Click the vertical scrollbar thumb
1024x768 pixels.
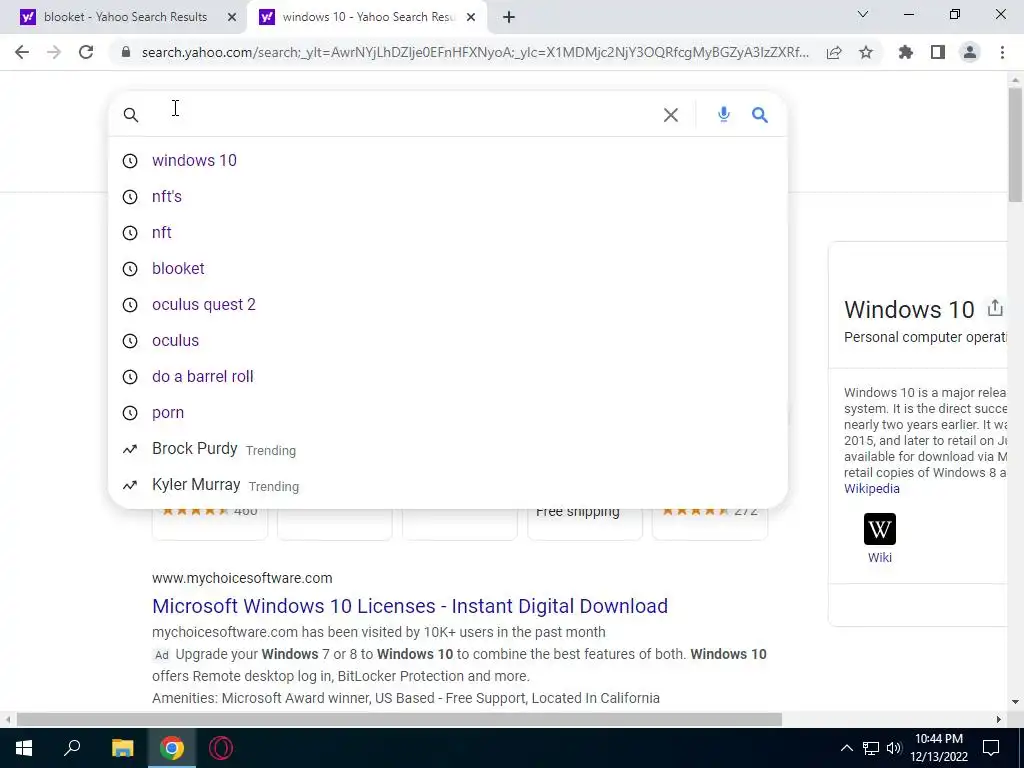1015,145
